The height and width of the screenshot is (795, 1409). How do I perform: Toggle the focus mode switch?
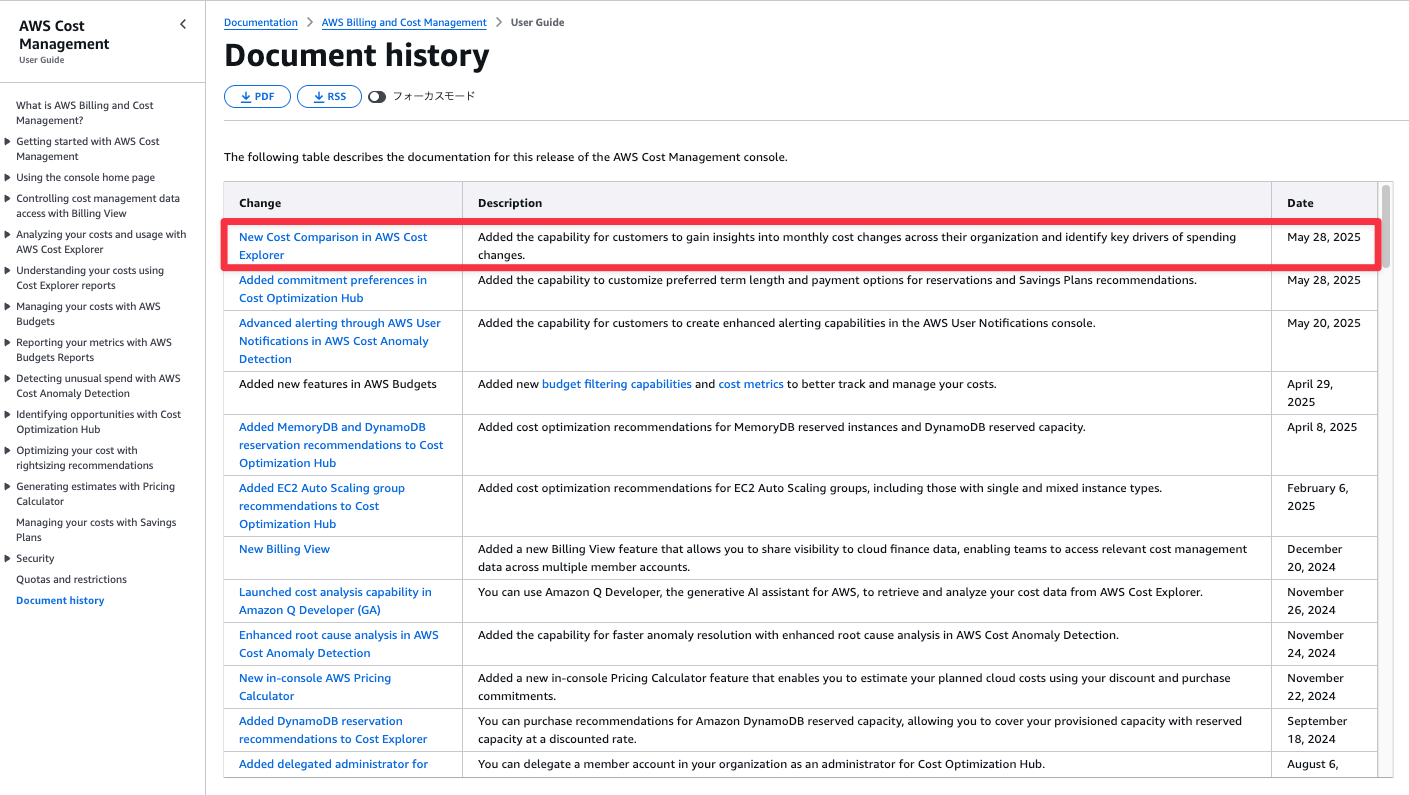pos(377,97)
